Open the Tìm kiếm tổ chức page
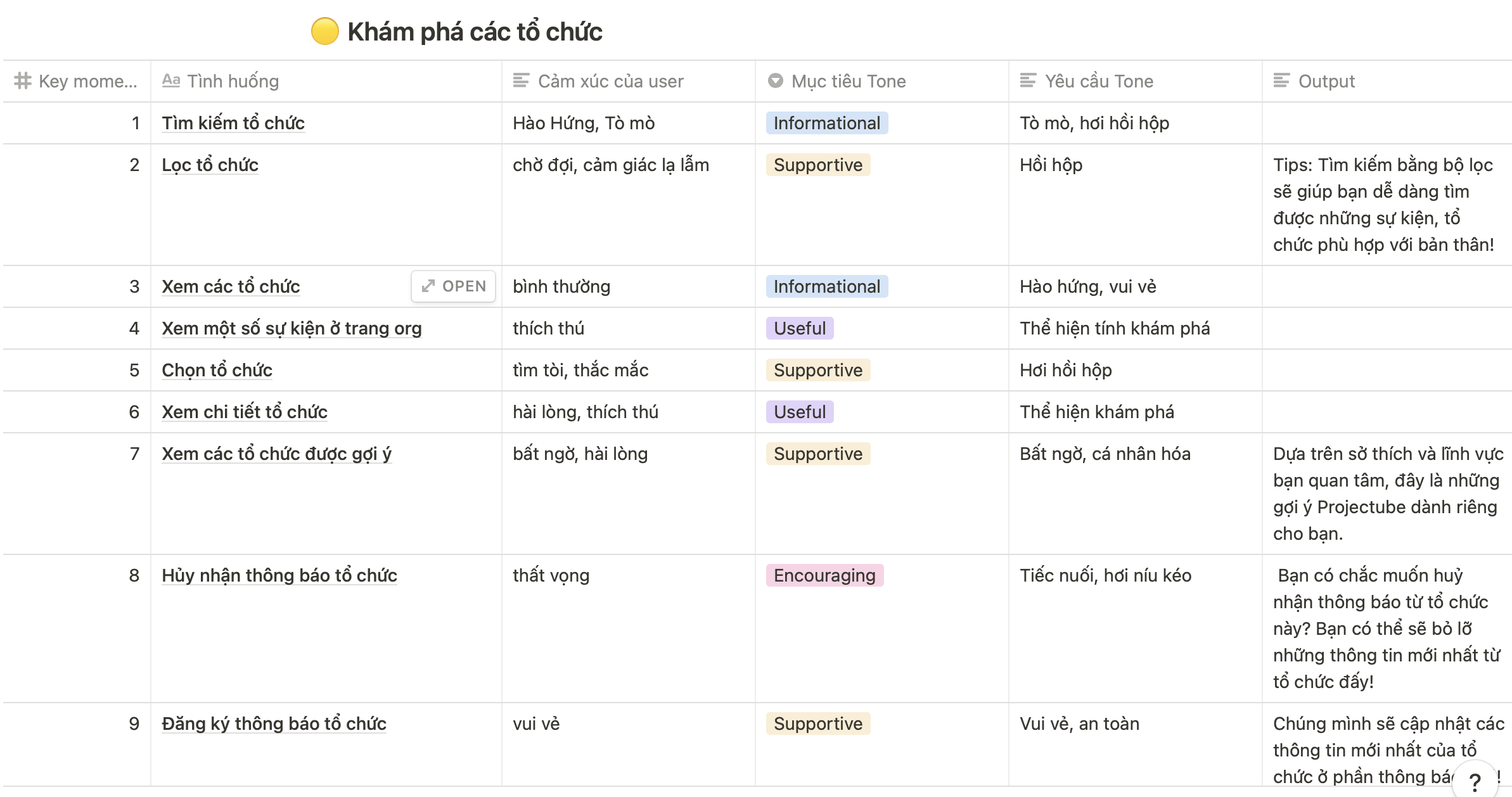 click(233, 123)
